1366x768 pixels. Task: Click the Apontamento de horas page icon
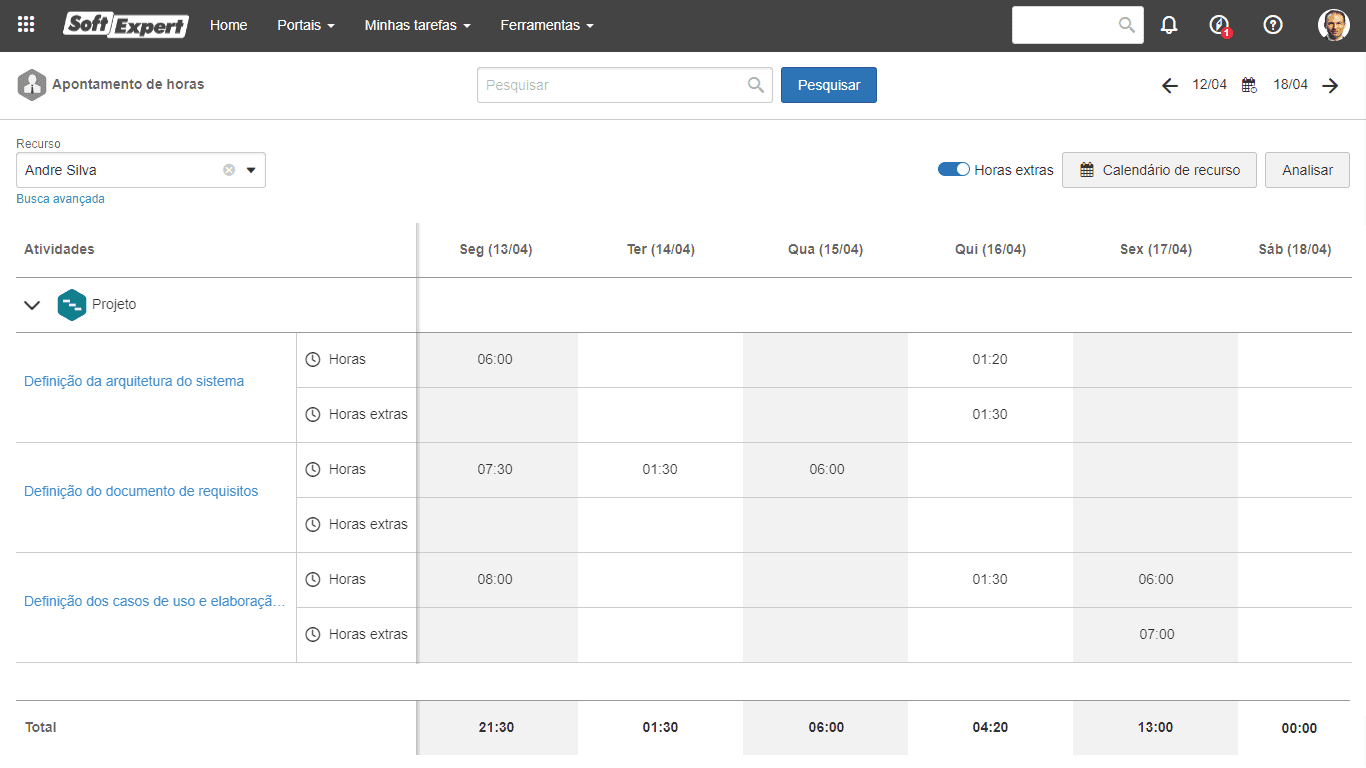(32, 85)
